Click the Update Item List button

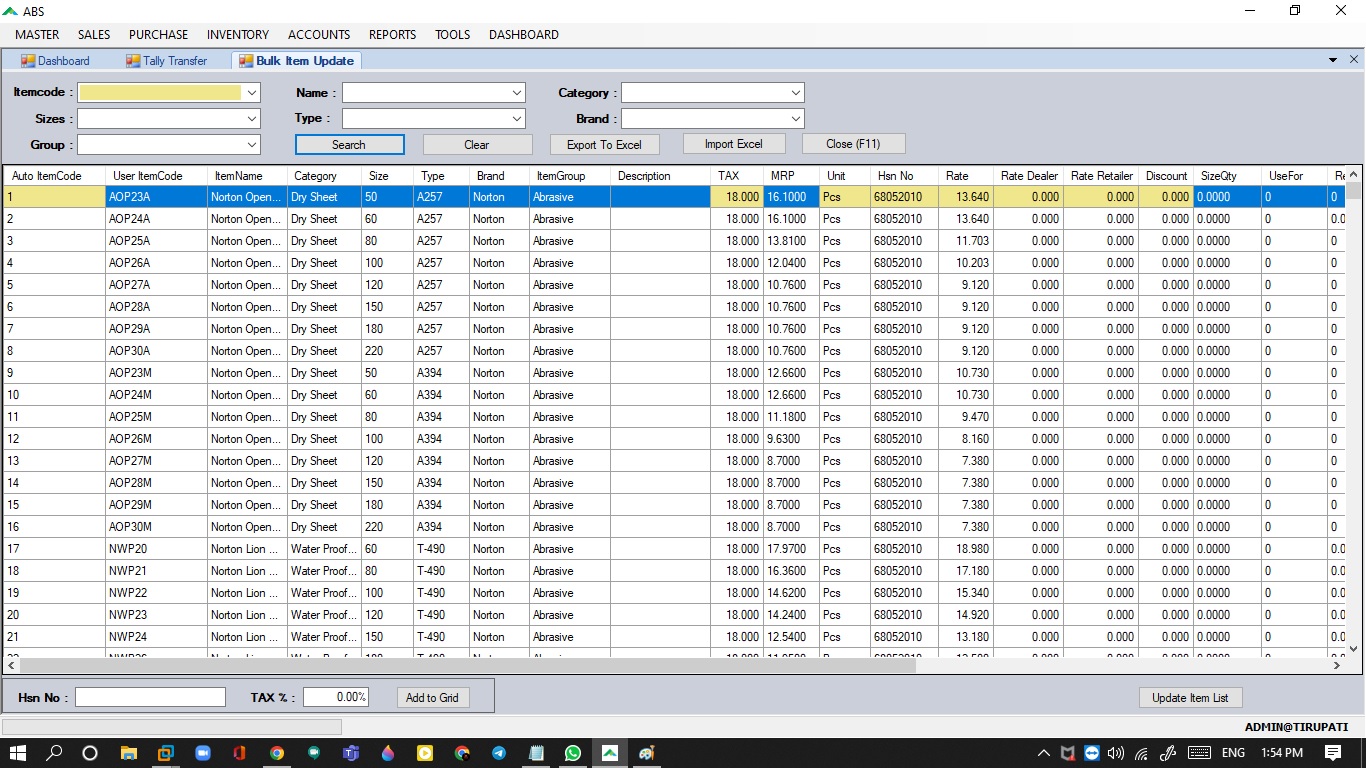(x=1189, y=697)
